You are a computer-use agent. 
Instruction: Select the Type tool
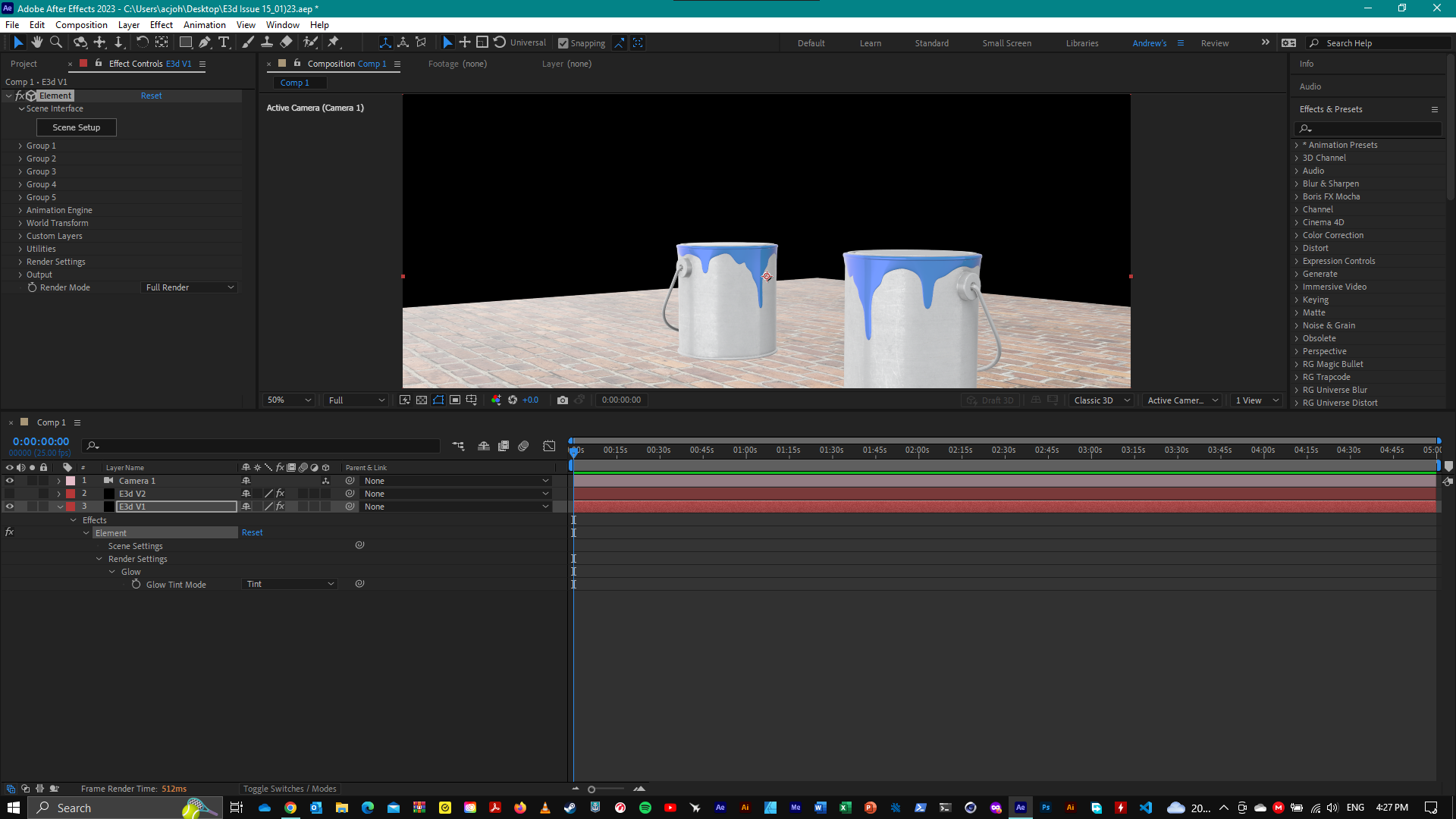click(224, 42)
